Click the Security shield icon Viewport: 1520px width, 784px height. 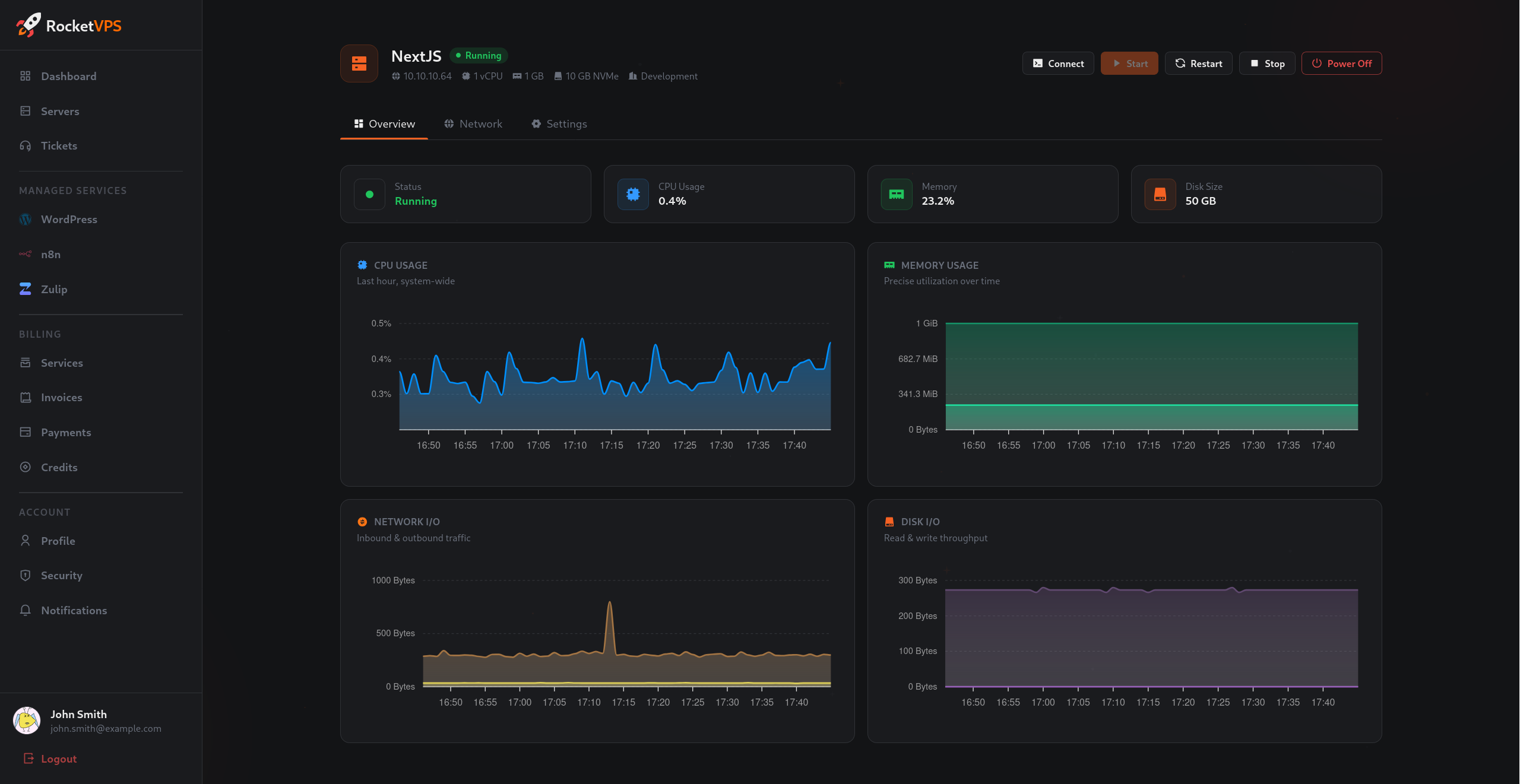click(25, 575)
